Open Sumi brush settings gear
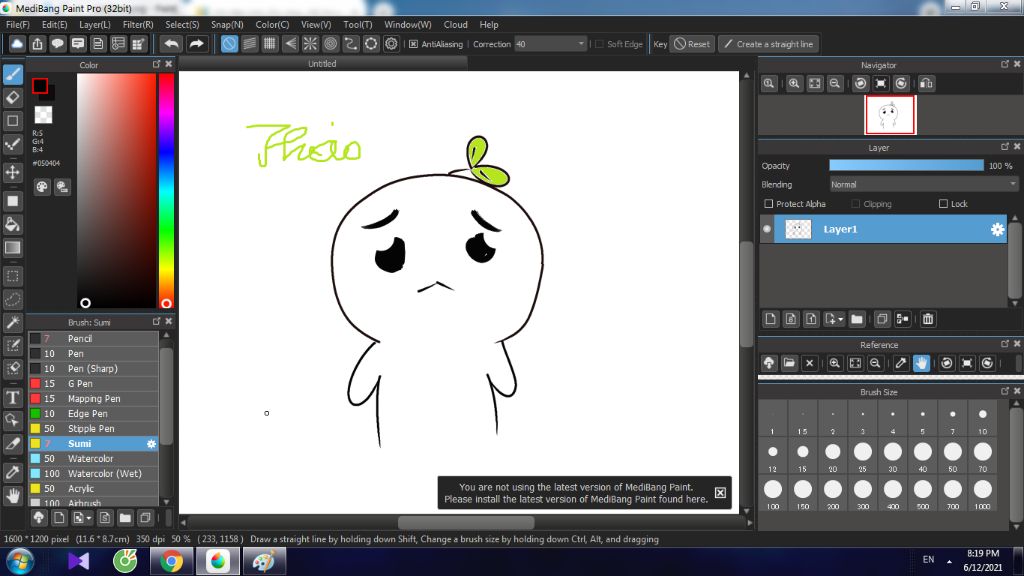The image size is (1024, 576). coord(152,443)
